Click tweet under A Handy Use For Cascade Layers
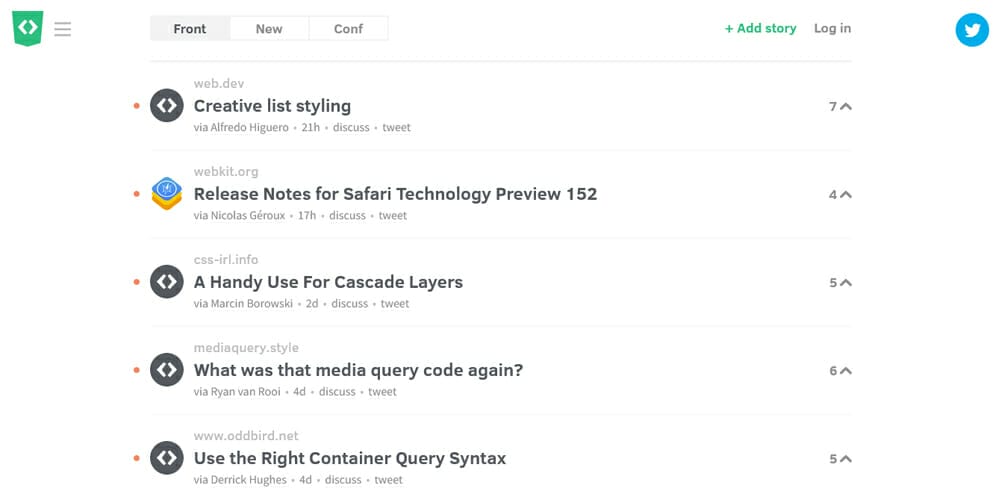 [395, 304]
